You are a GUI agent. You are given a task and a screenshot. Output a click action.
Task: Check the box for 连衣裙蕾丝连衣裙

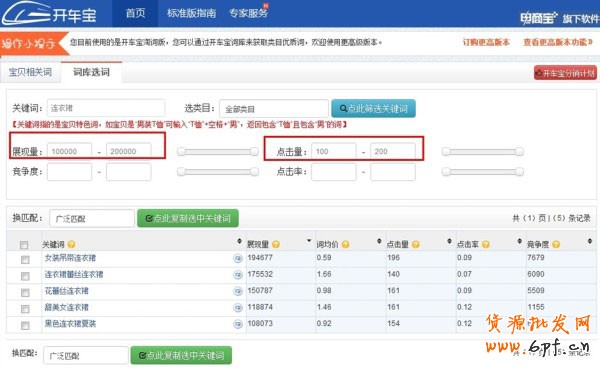25,276
